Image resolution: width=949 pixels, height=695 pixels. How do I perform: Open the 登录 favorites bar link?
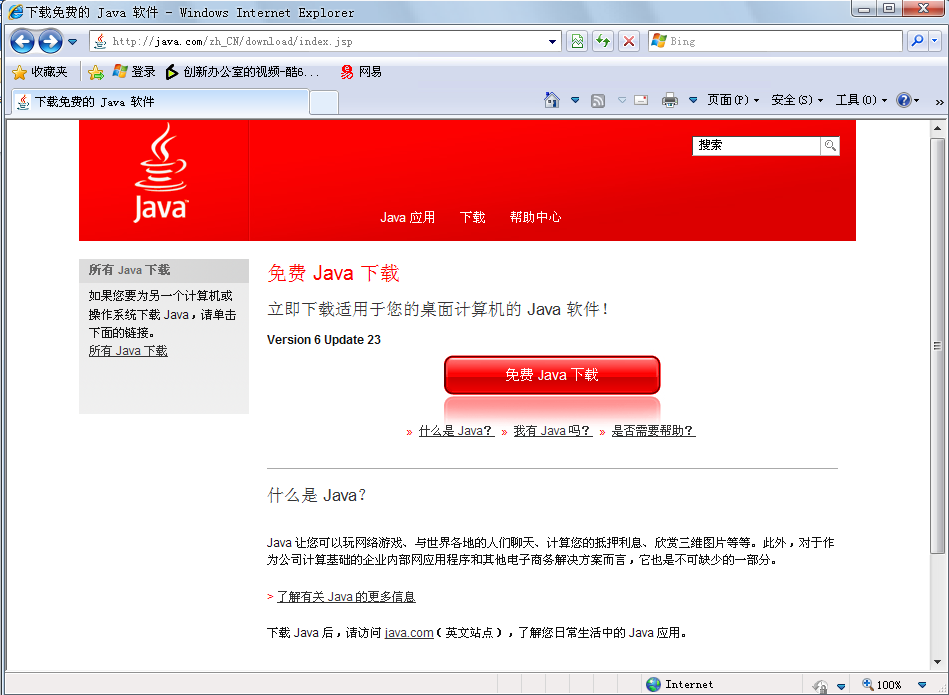(134, 72)
